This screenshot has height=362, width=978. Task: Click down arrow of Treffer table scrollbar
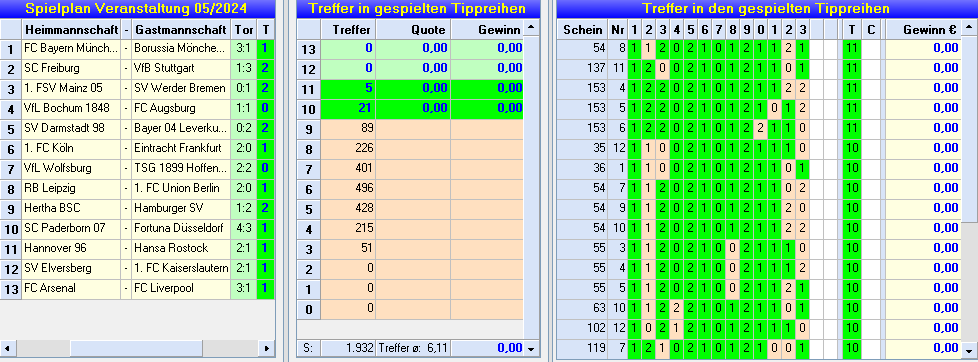[531, 348]
